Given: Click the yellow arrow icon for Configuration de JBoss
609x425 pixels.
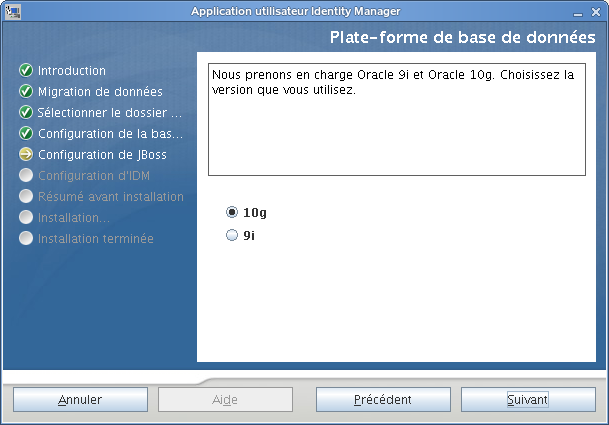Looking at the screenshot, I should point(26,155).
